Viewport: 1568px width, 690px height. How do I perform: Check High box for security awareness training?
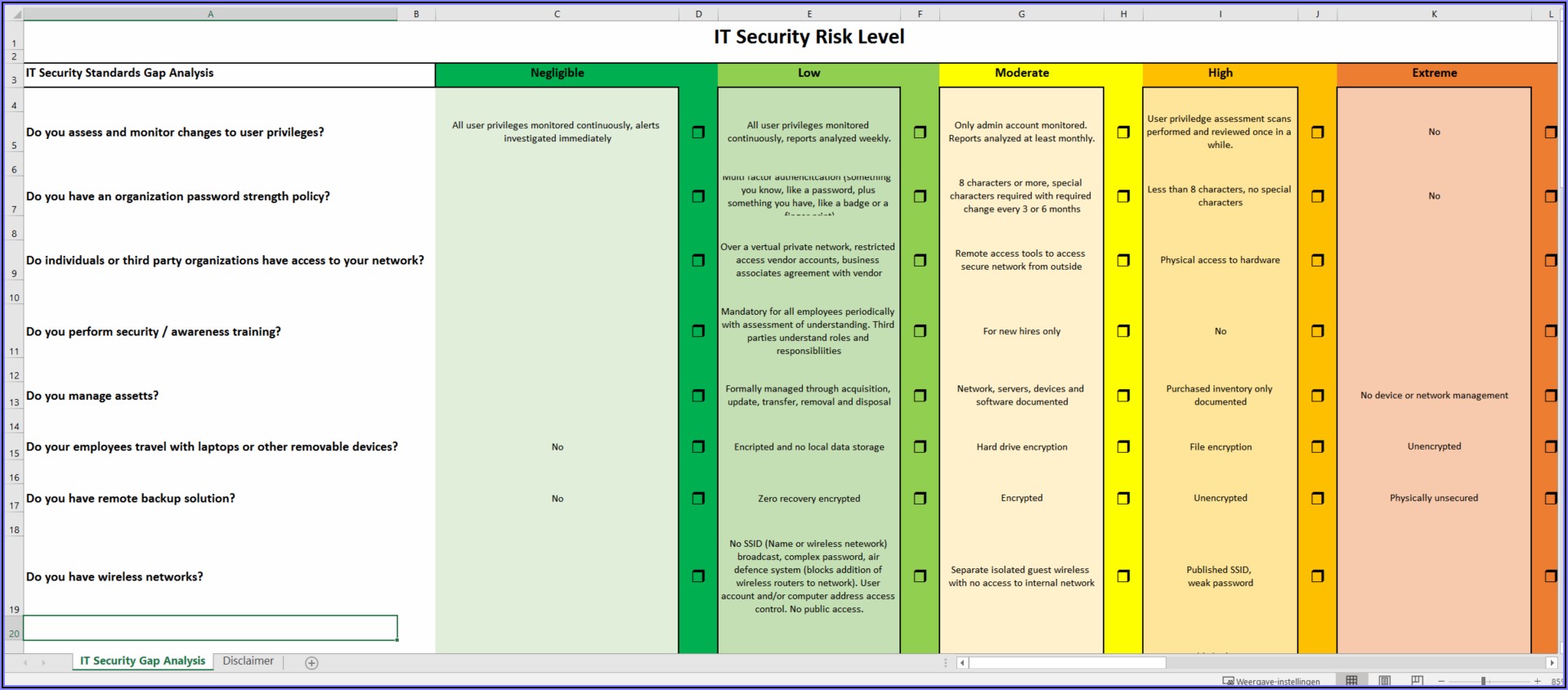1317,331
